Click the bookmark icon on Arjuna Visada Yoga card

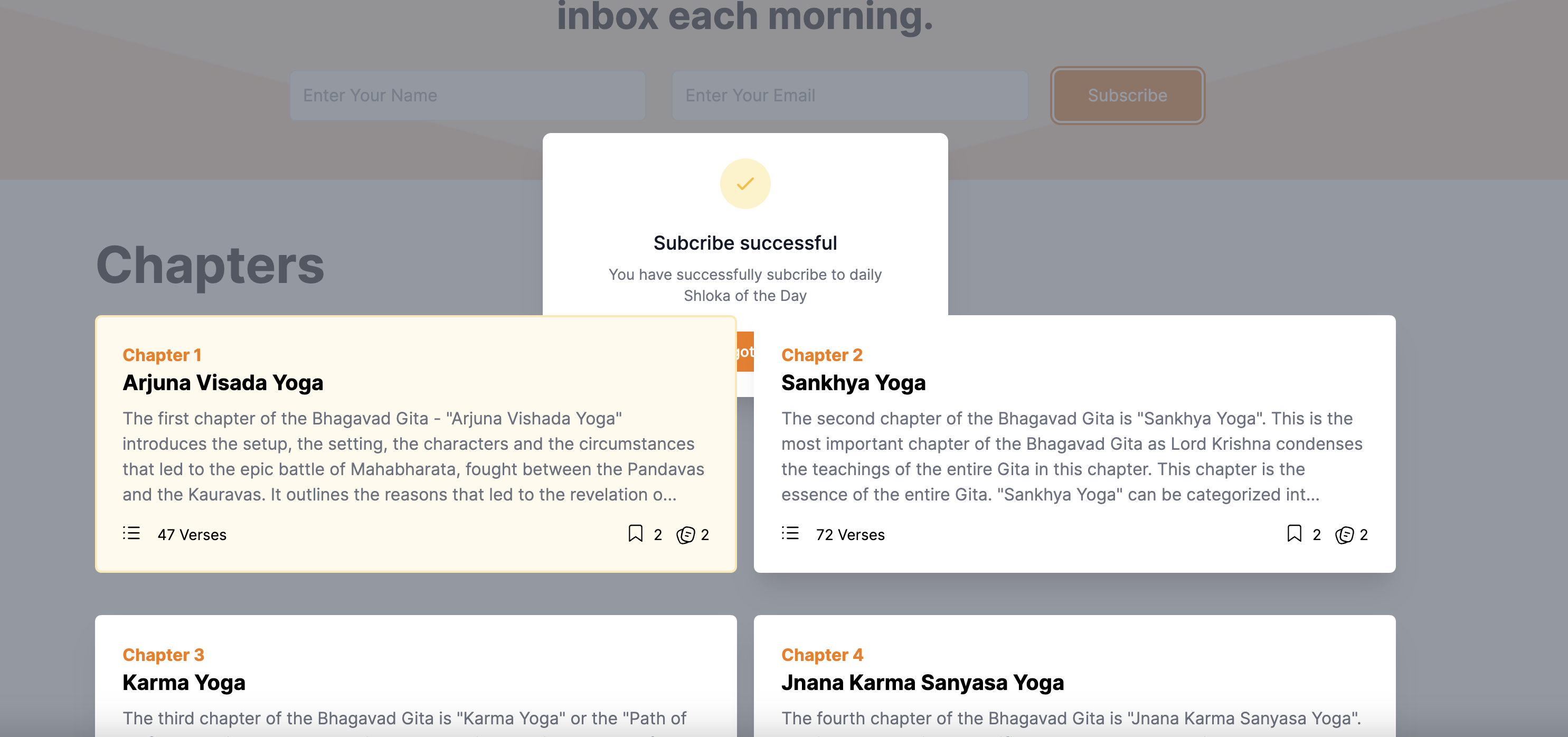tap(635, 534)
